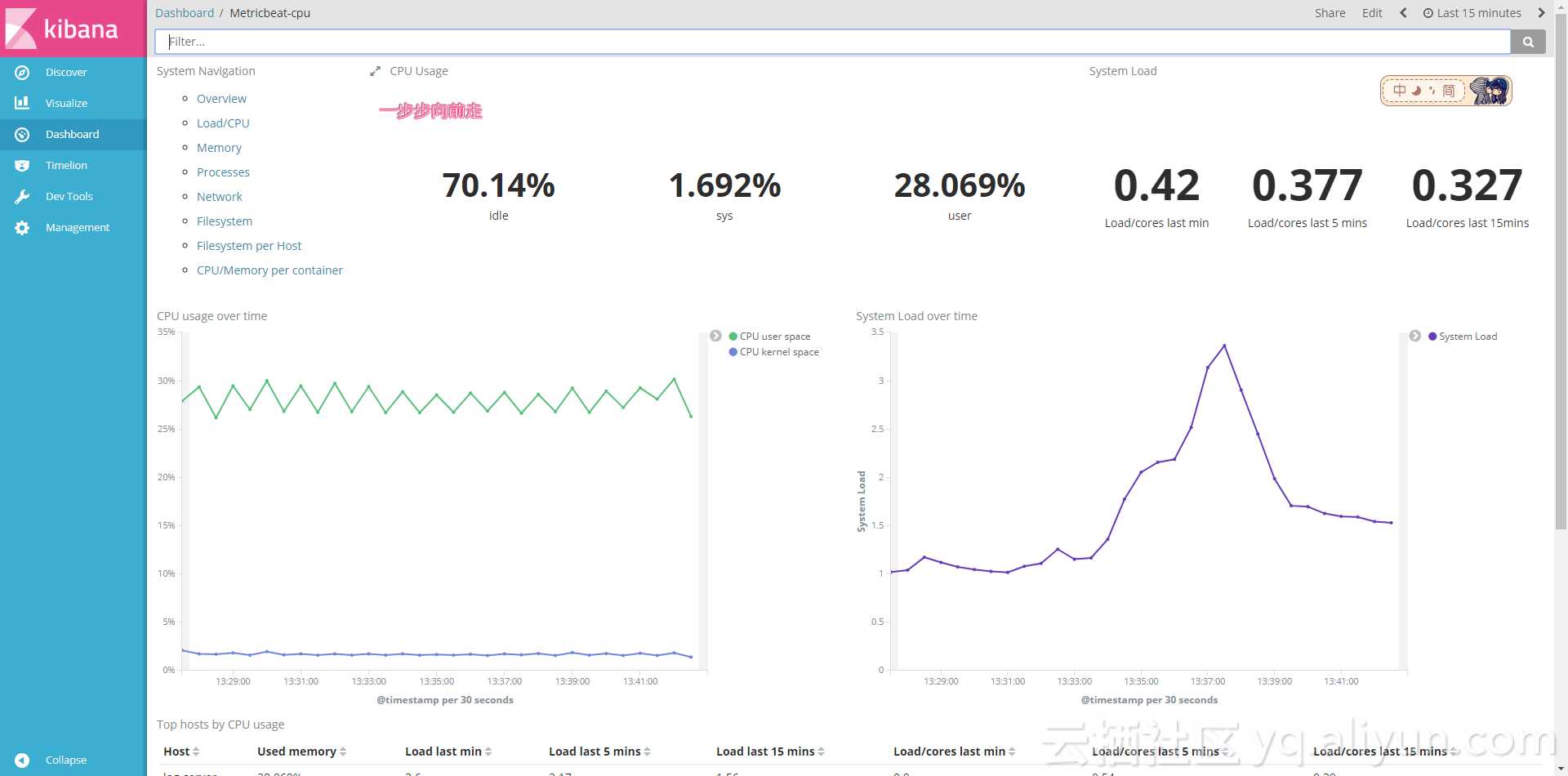This screenshot has height=776, width=1568.
Task: Click the Dashboard gauge icon
Action: coord(22,134)
